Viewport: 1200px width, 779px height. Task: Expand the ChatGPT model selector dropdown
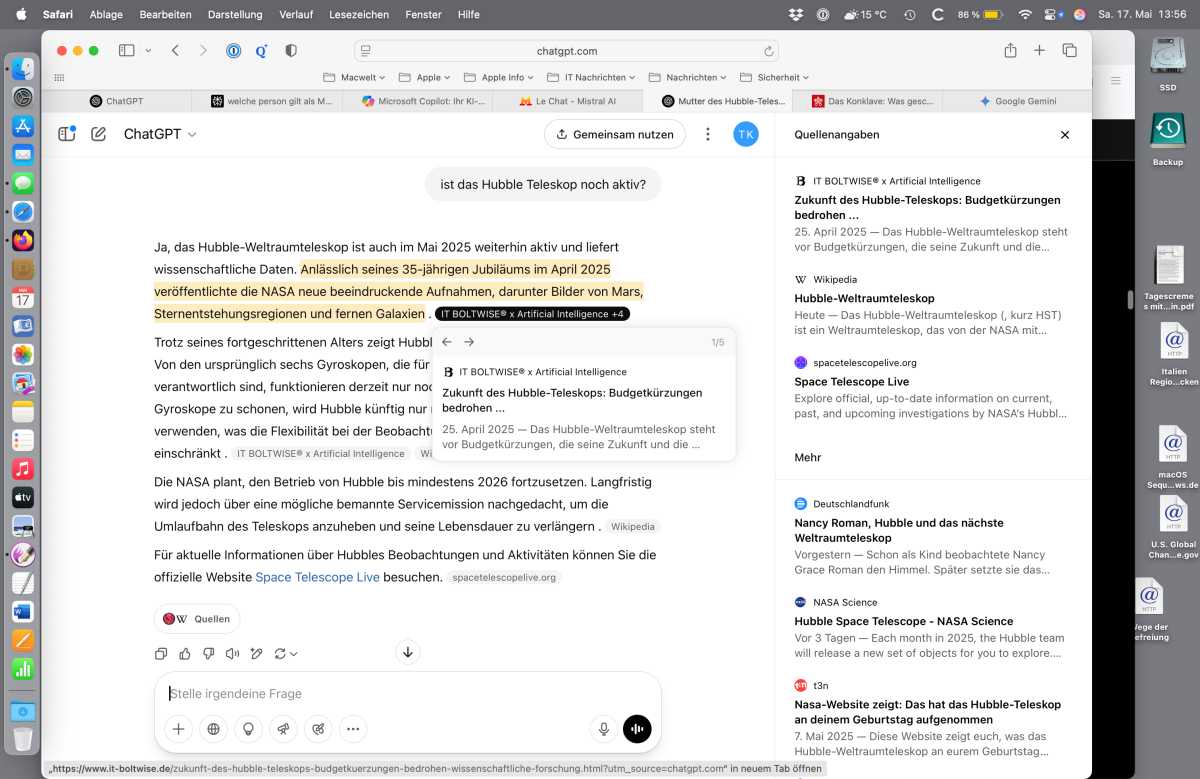point(160,134)
